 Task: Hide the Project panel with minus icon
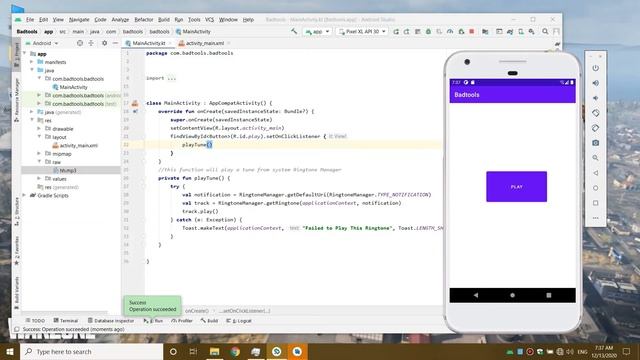(116, 43)
